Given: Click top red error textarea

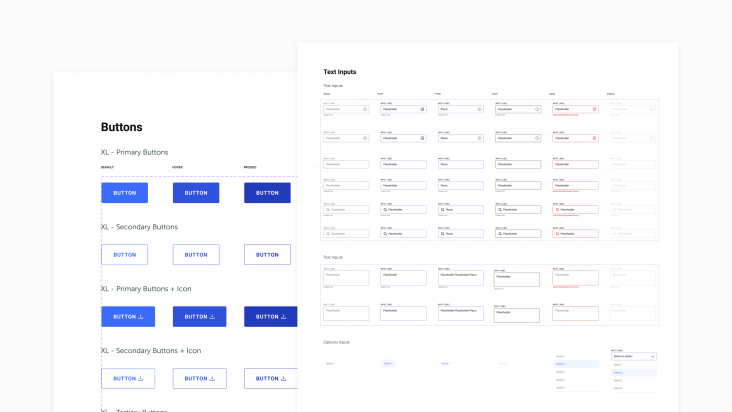Looking at the screenshot, I should click(575, 278).
